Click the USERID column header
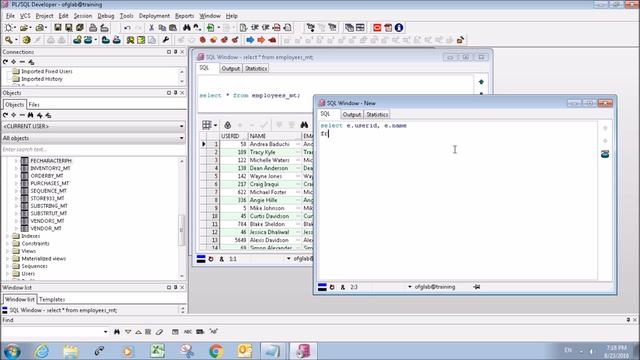 pyautogui.click(x=234, y=136)
